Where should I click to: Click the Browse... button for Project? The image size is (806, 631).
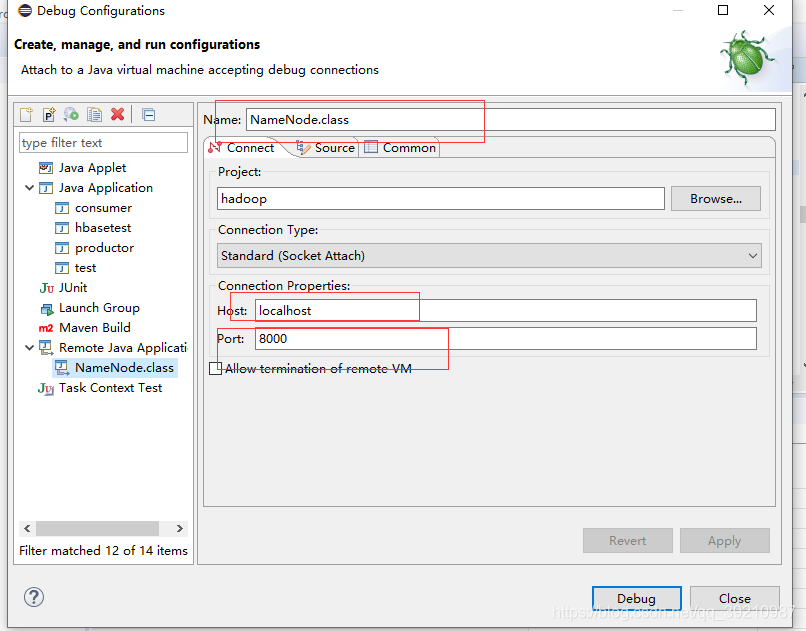[715, 199]
